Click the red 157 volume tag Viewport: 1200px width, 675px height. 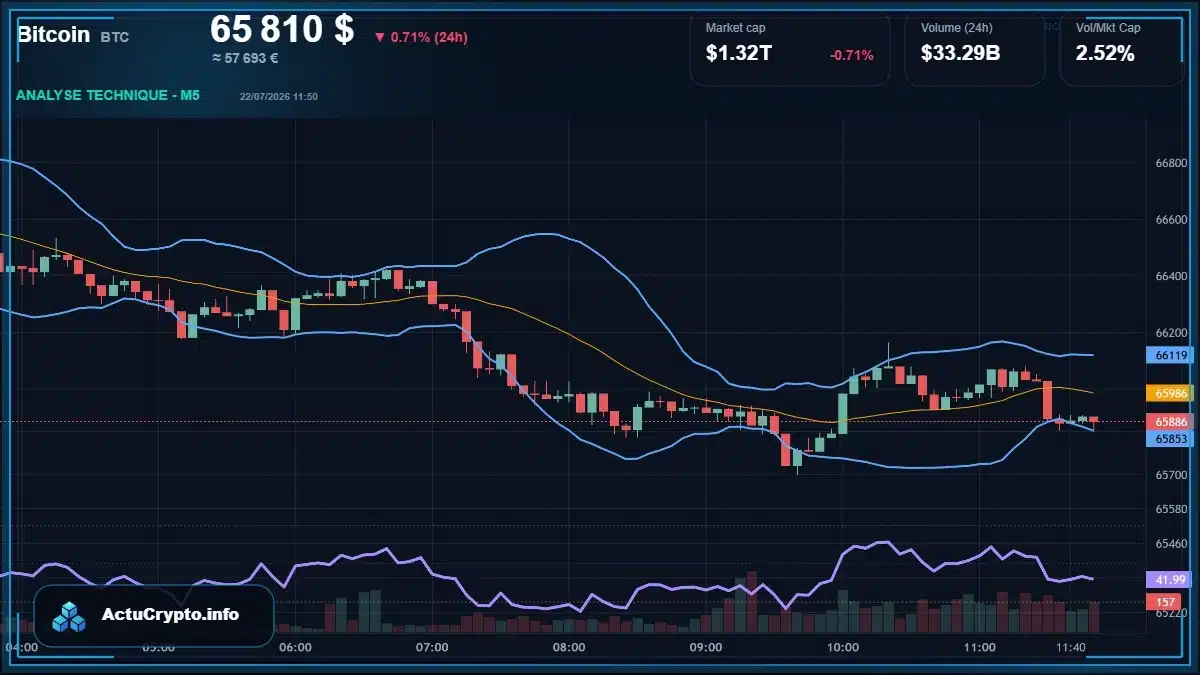pyautogui.click(x=1165, y=602)
